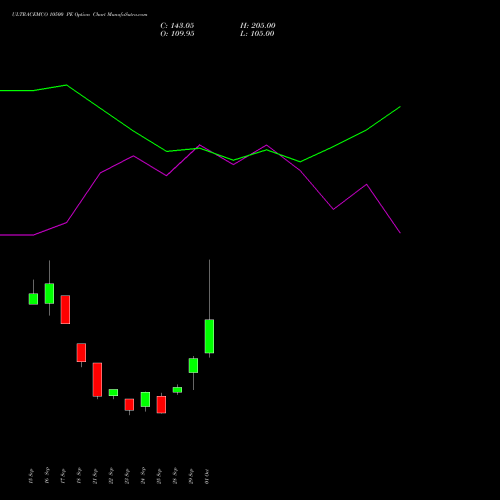This screenshot has width=500, height=500.
Task: Select the 15 Sep date label
Action: pyautogui.click(x=31, y=476)
